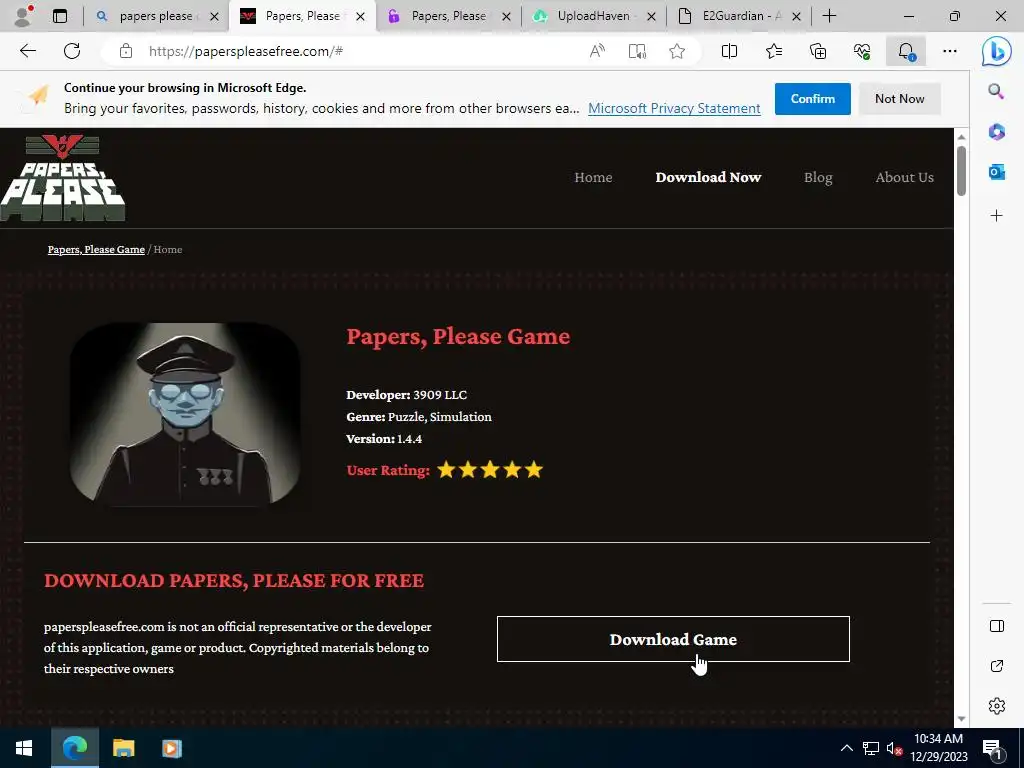Viewport: 1024px width, 768px height.
Task: Close the purple-icon Papers, Please tab
Action: click(x=506, y=16)
